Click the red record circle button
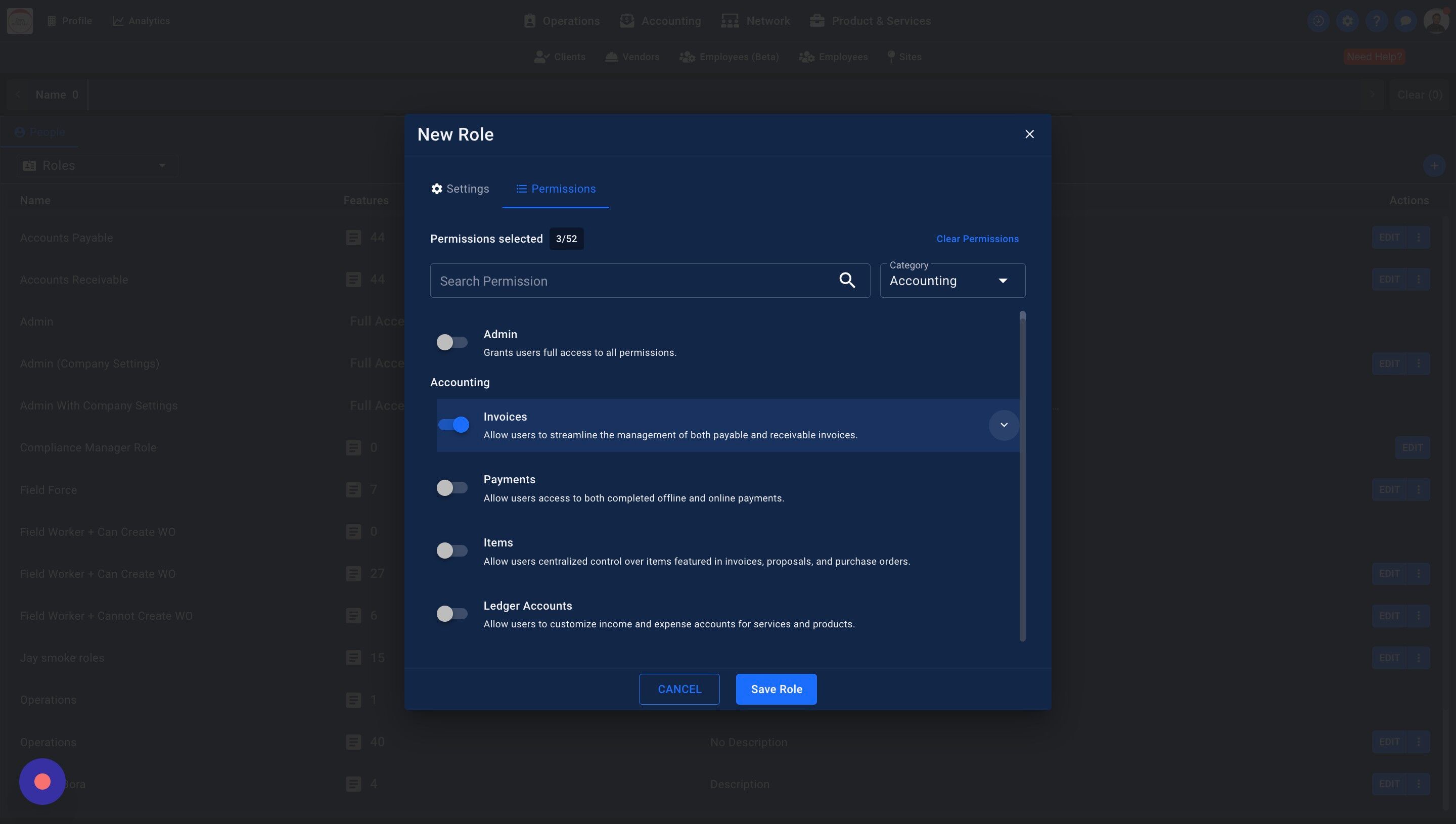This screenshot has height=824, width=1456. (42, 782)
